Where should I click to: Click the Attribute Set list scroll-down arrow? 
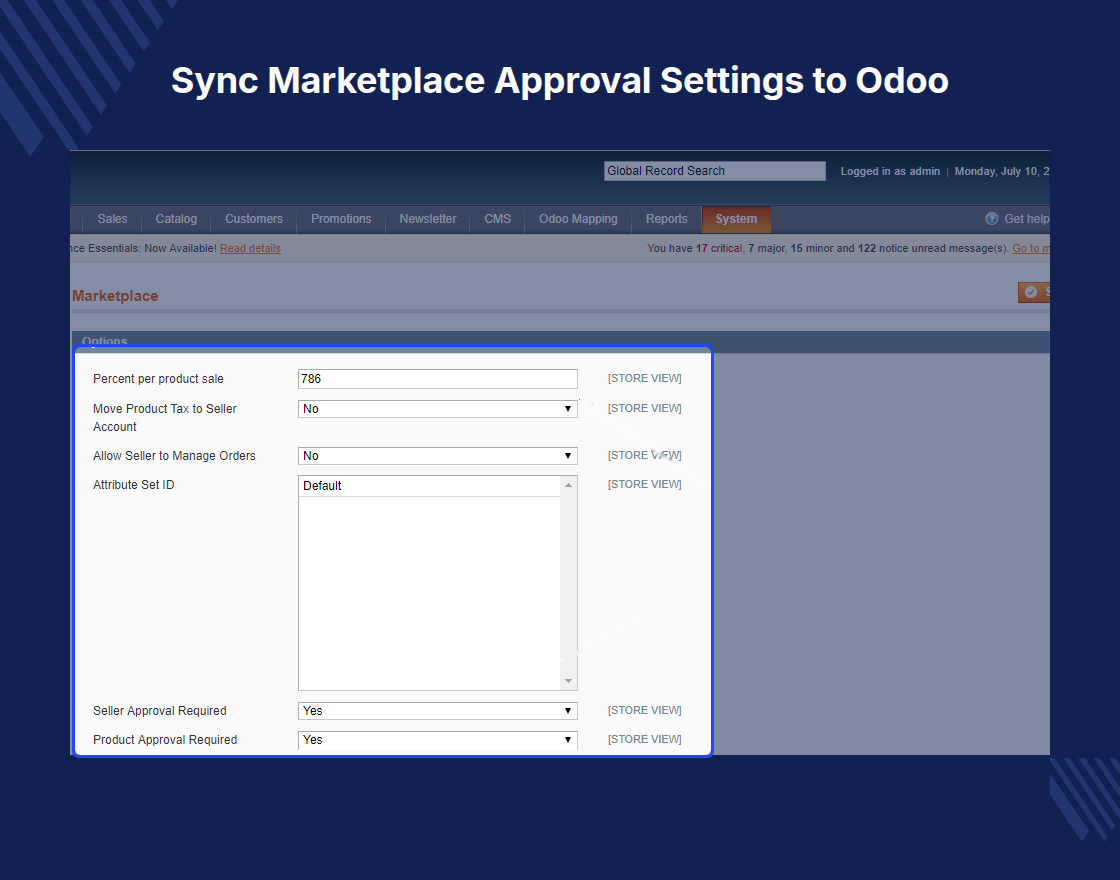(569, 681)
